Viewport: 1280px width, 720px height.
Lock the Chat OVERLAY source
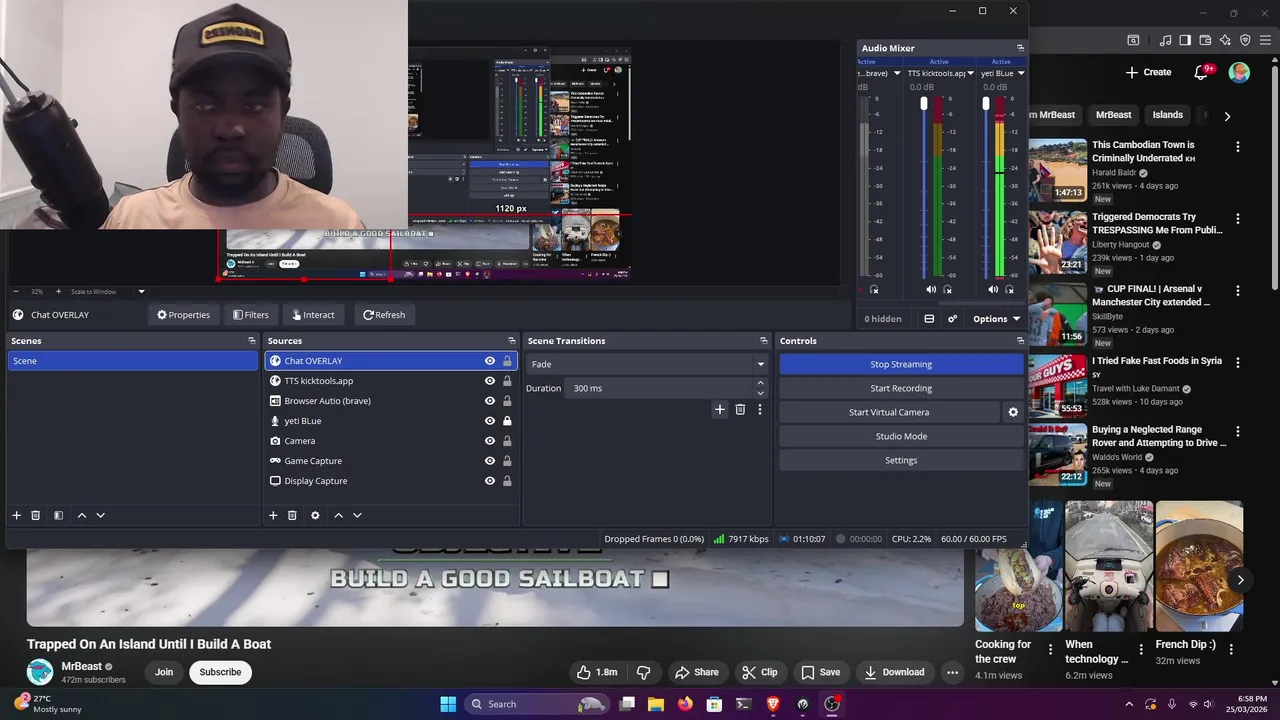coord(507,361)
